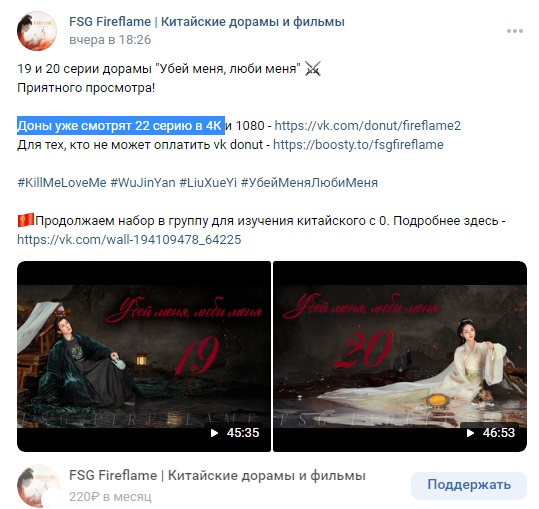This screenshot has height=509, width=539.
Task: Click the FSG Fireflame avatar at top
Action: coord(37,31)
